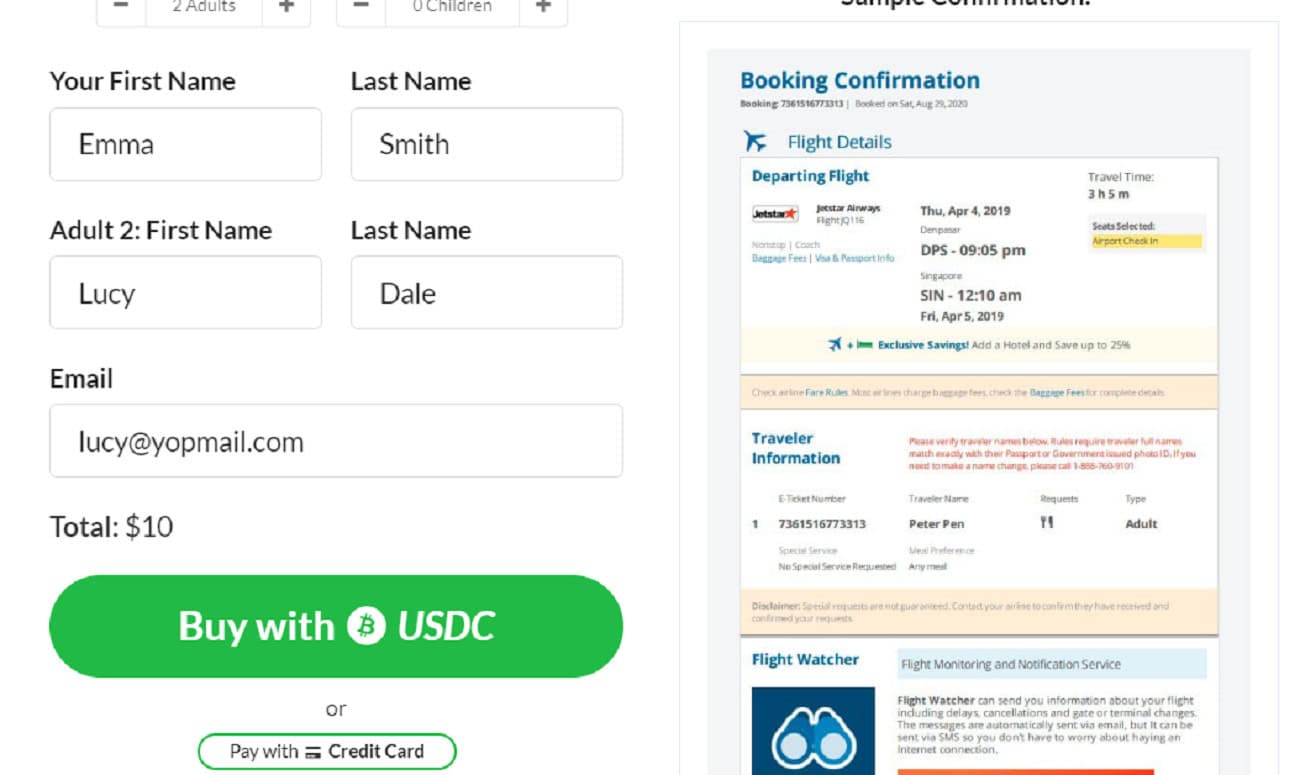Decrease adults count with minus button
The image size is (1300, 775).
[121, 8]
